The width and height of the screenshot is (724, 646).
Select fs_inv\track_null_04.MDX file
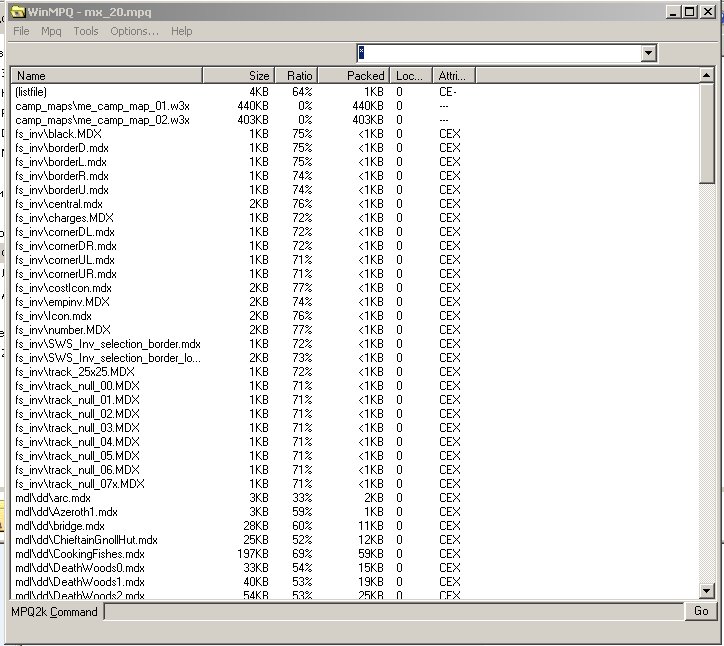(77, 441)
